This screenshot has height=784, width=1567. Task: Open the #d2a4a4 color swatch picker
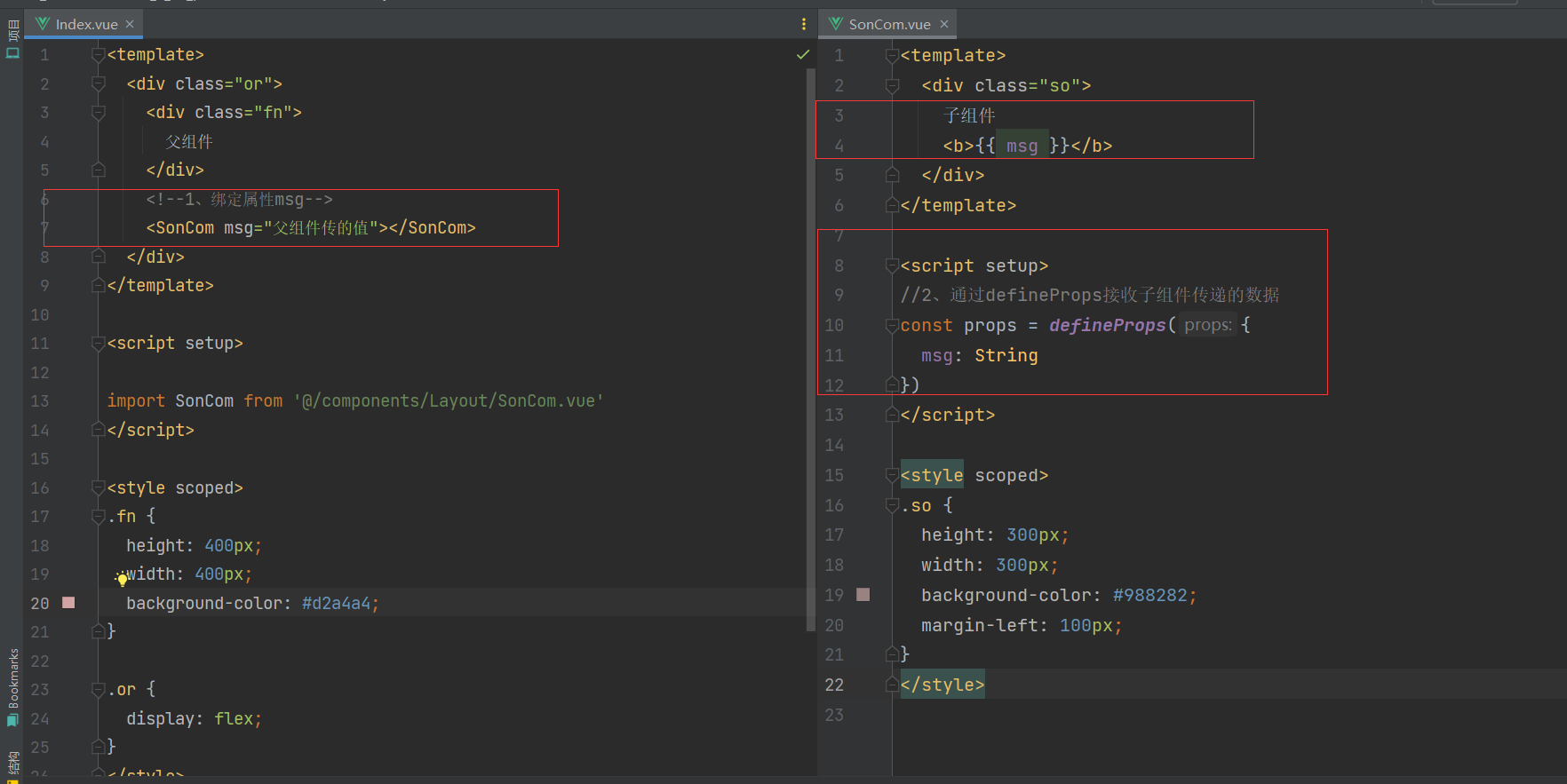(68, 603)
